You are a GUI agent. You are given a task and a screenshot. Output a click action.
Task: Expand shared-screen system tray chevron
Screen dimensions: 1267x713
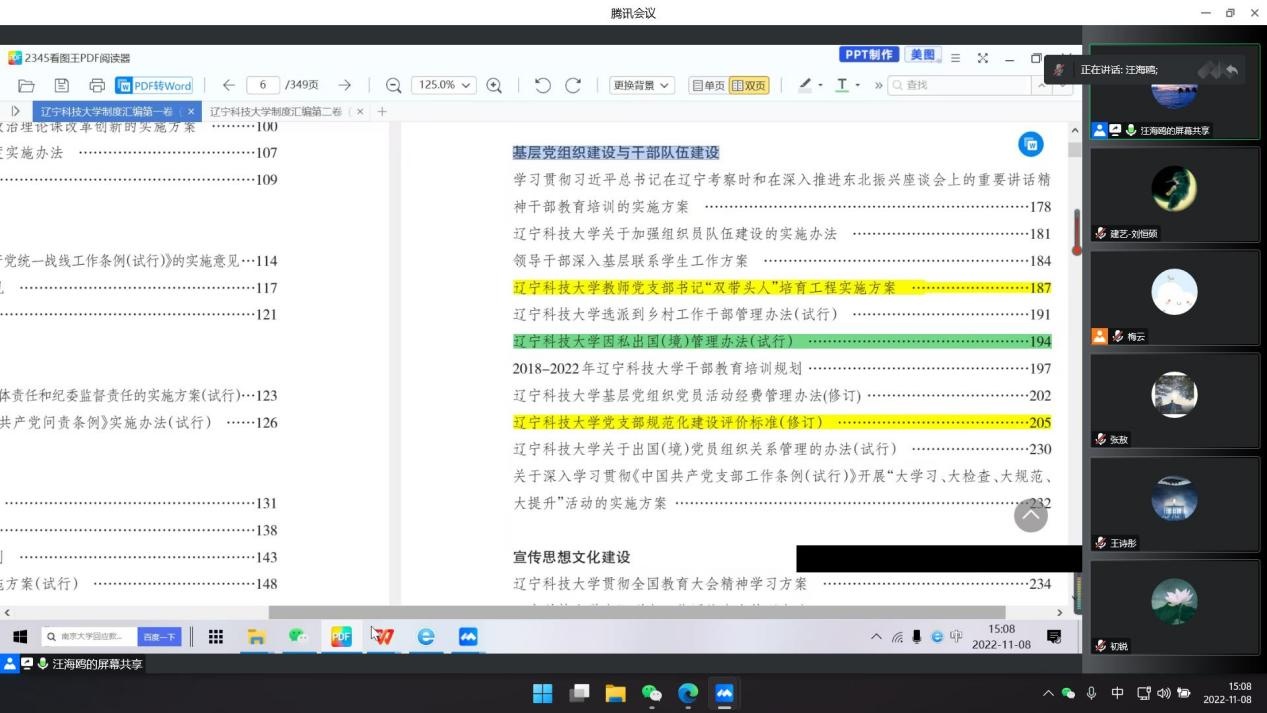tap(876, 637)
